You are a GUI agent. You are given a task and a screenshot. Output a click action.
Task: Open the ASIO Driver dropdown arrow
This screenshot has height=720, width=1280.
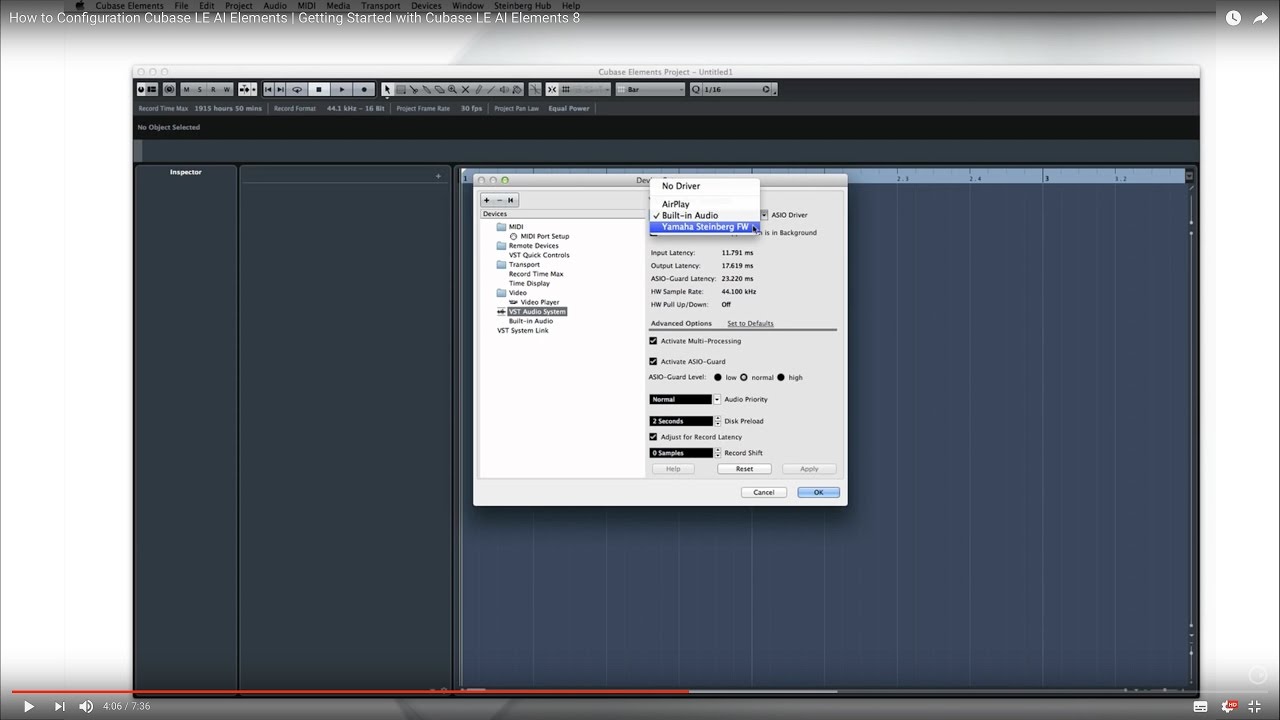click(764, 215)
